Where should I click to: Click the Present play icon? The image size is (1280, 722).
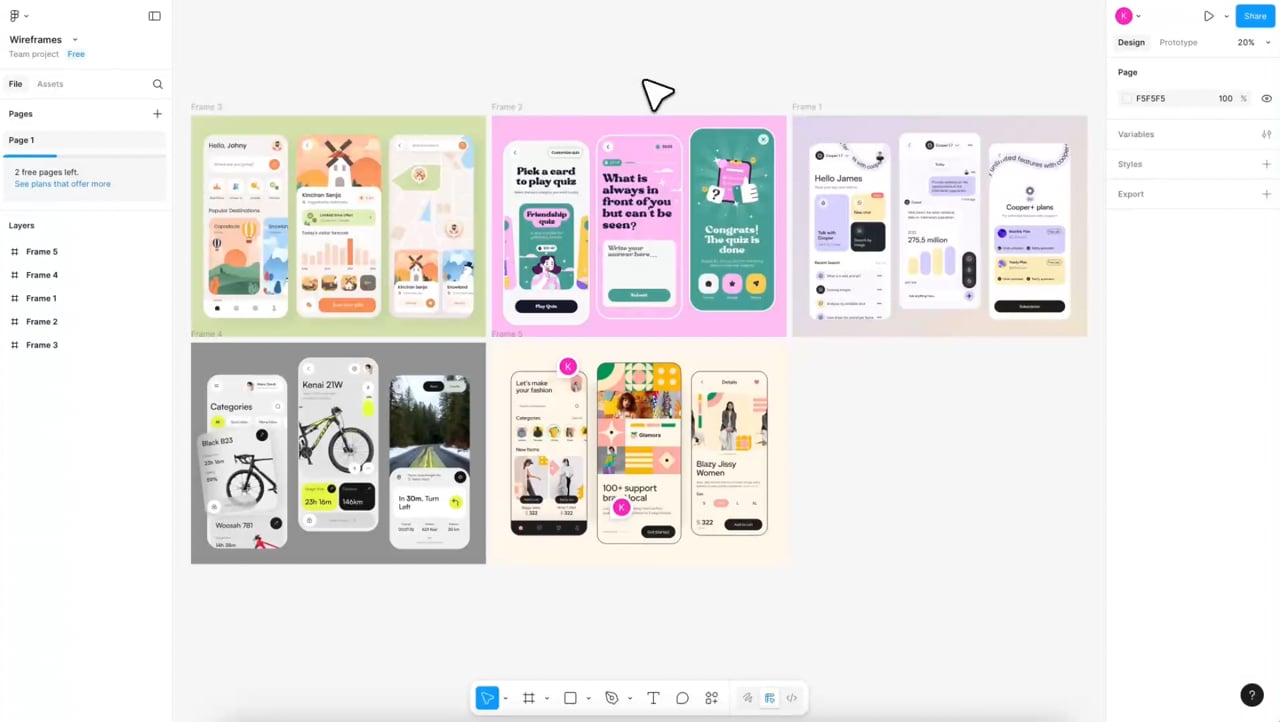[1209, 16]
